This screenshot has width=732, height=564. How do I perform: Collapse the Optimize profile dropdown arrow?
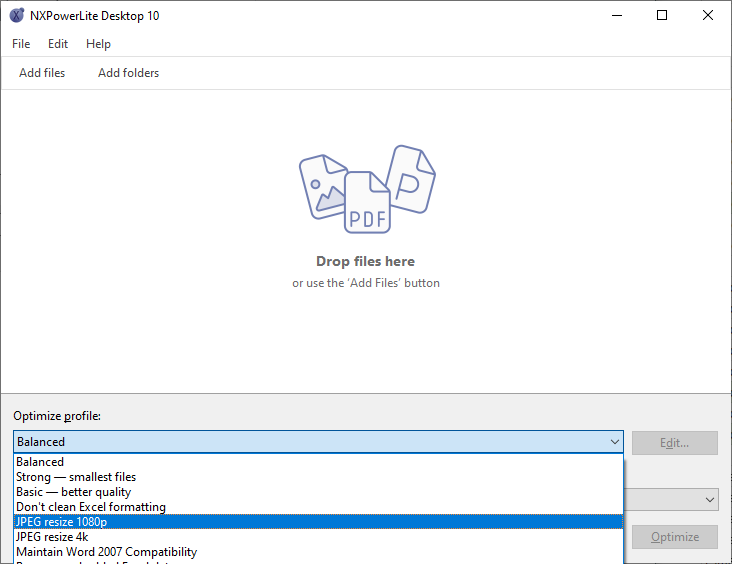tap(615, 442)
